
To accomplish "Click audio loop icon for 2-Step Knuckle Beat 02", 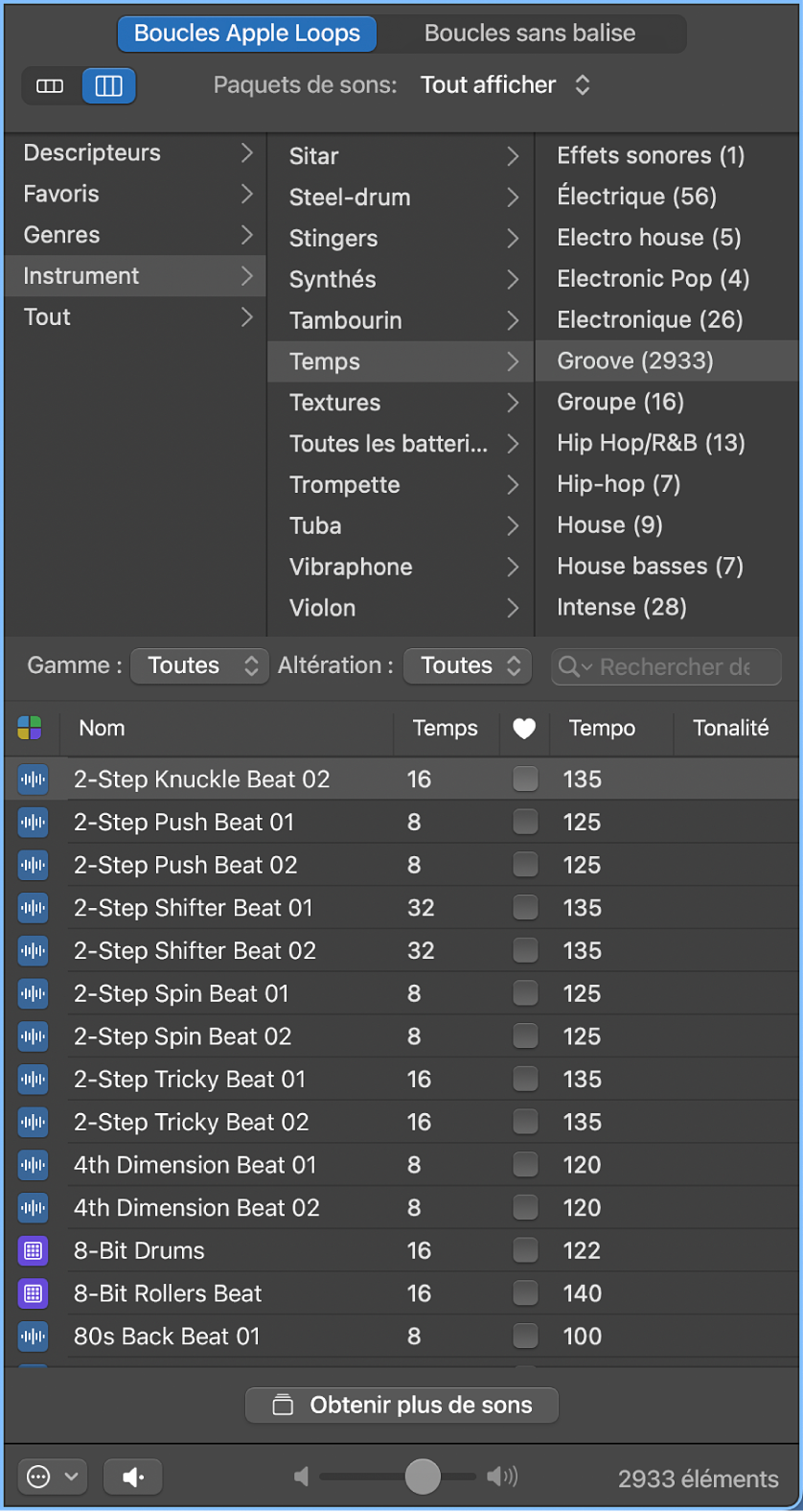I will (33, 779).
